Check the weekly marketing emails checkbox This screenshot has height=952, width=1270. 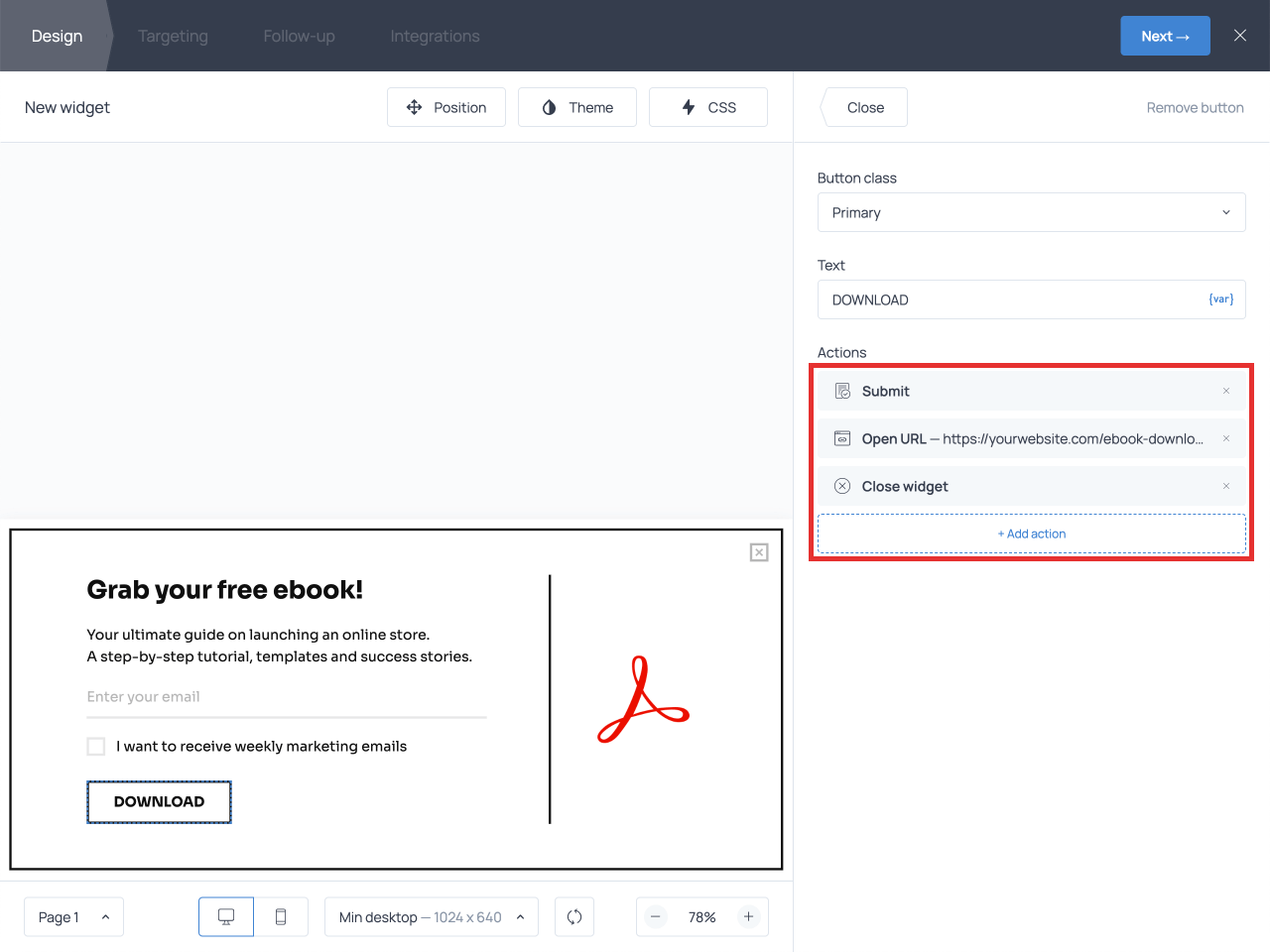pyautogui.click(x=96, y=747)
